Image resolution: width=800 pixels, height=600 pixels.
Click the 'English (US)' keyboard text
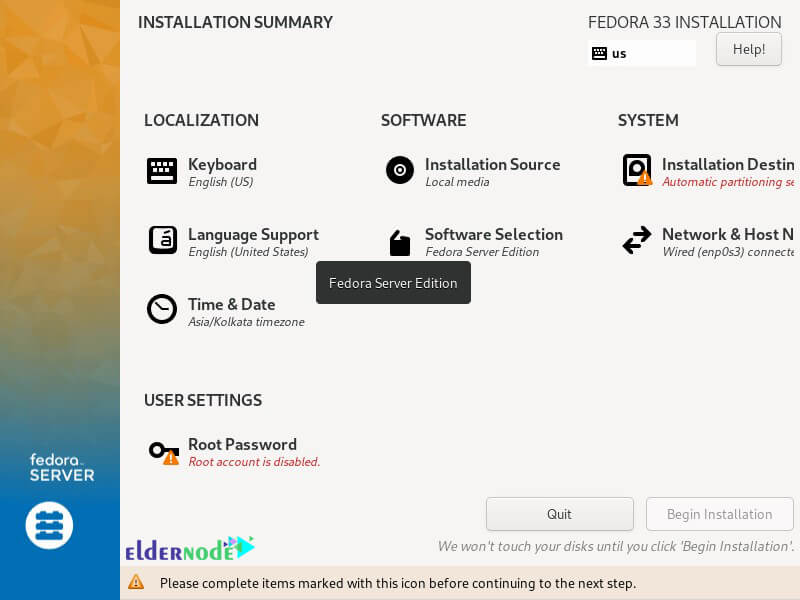click(x=221, y=182)
